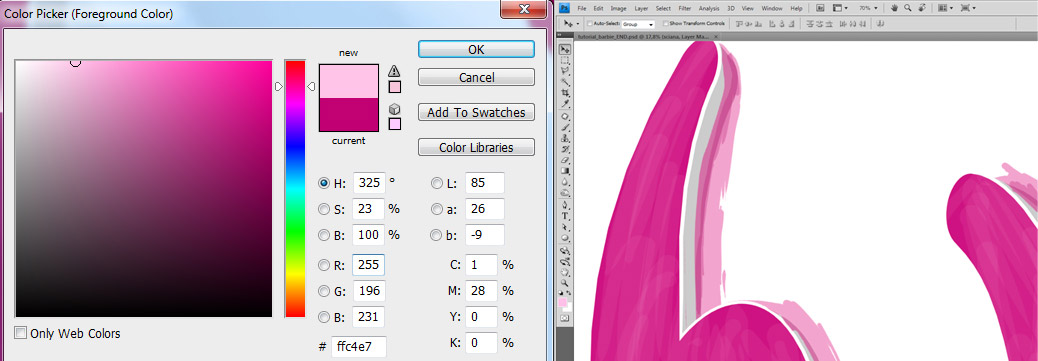Select the Gradient tool
The height and width of the screenshot is (361, 1038).
[x=565, y=171]
